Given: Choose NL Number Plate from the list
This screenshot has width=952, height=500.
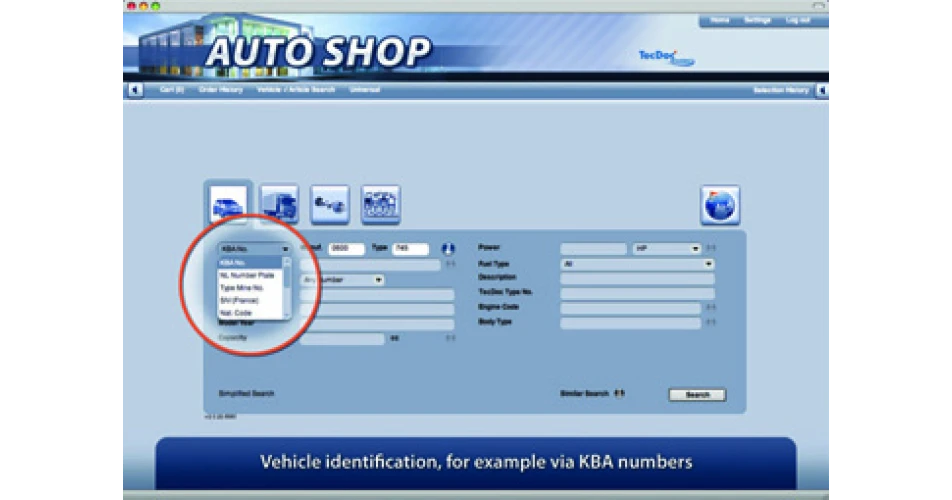Looking at the screenshot, I should (x=250, y=275).
